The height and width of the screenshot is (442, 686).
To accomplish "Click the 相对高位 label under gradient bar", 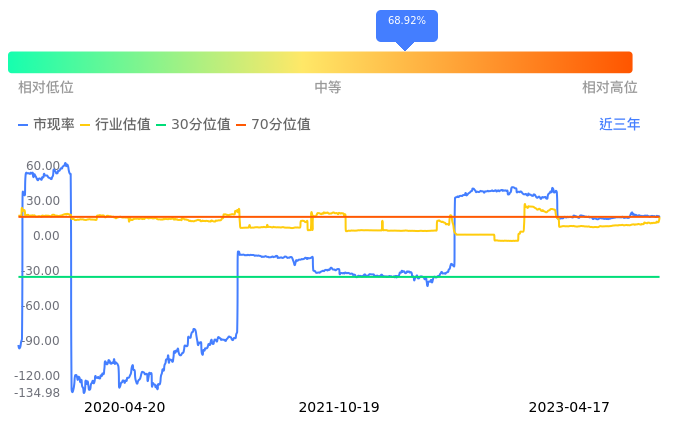I will (x=609, y=88).
